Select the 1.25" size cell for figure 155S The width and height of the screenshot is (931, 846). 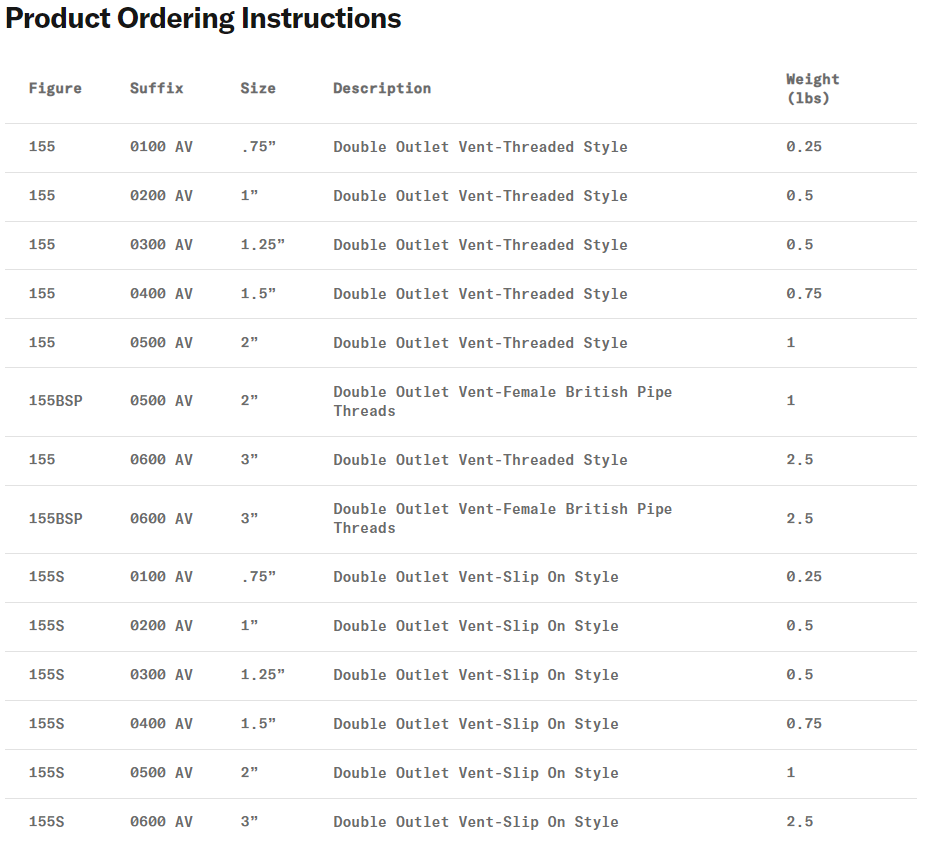pos(262,675)
